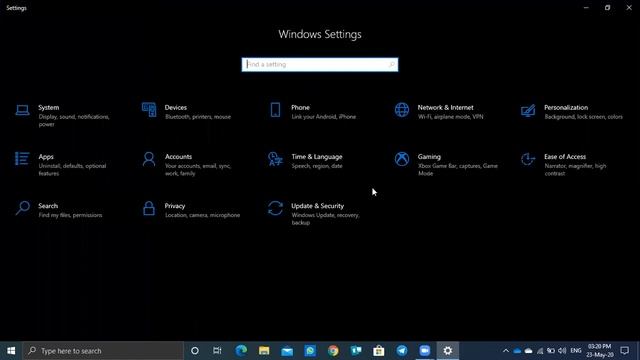Open the Apps list icon

[x=22, y=159]
